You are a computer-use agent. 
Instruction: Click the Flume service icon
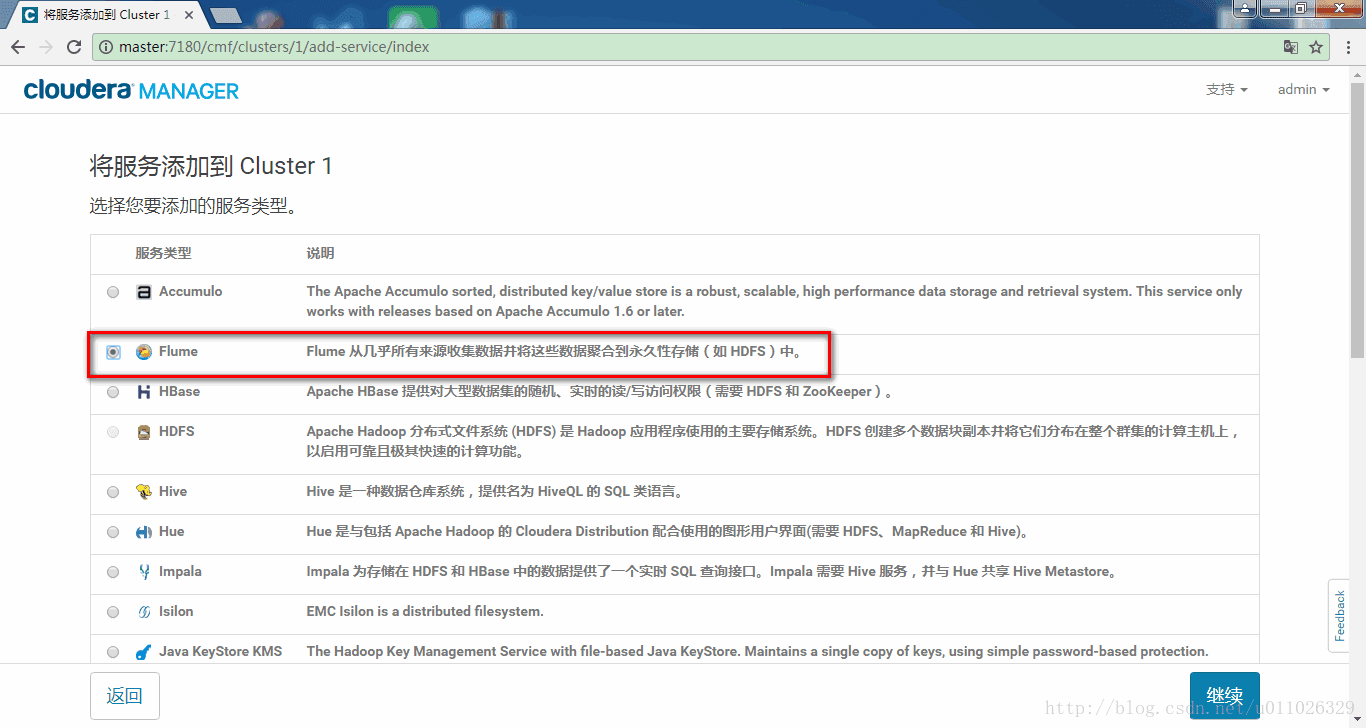[x=144, y=352]
